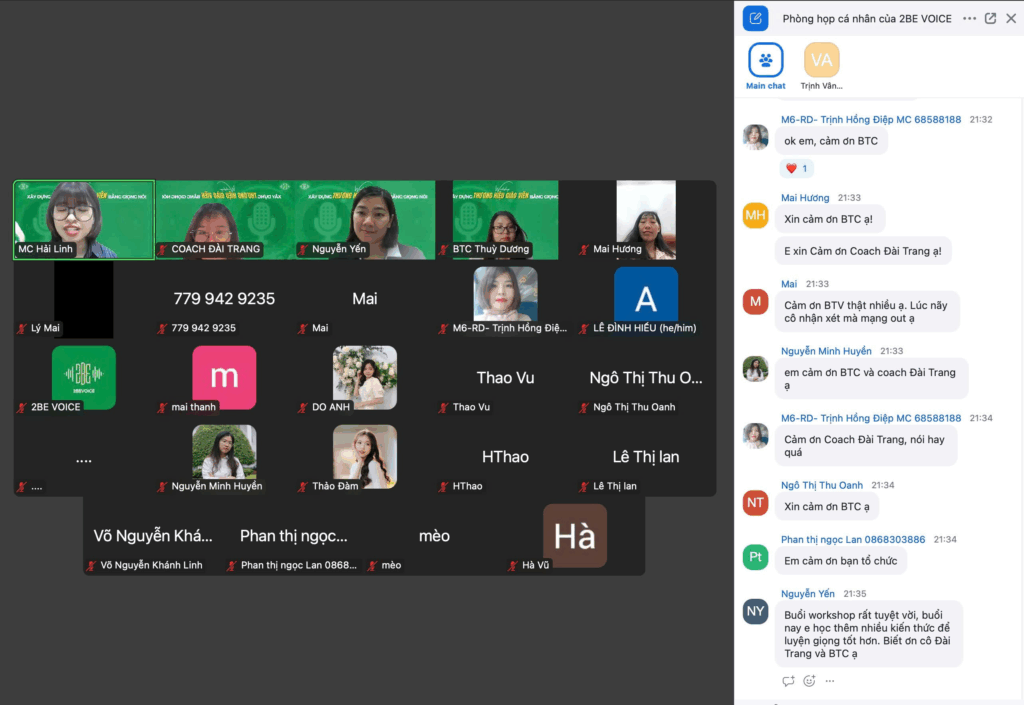
Task: Open more actions for Nguyễn Yến's message
Action: point(829,681)
